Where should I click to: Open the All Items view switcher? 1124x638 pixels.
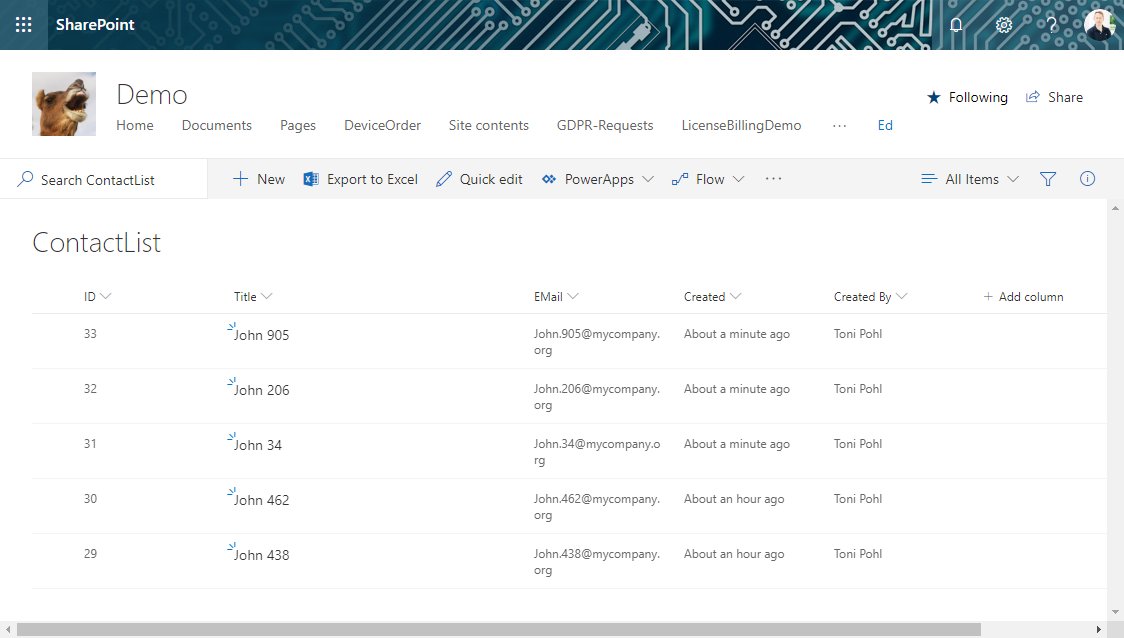tap(970, 179)
